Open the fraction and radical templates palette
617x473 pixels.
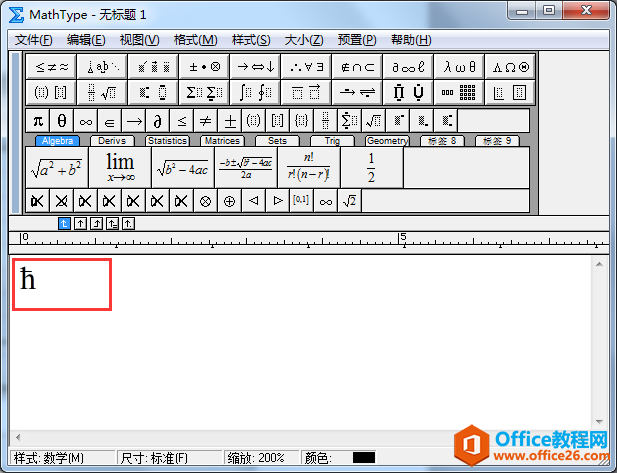[102, 92]
